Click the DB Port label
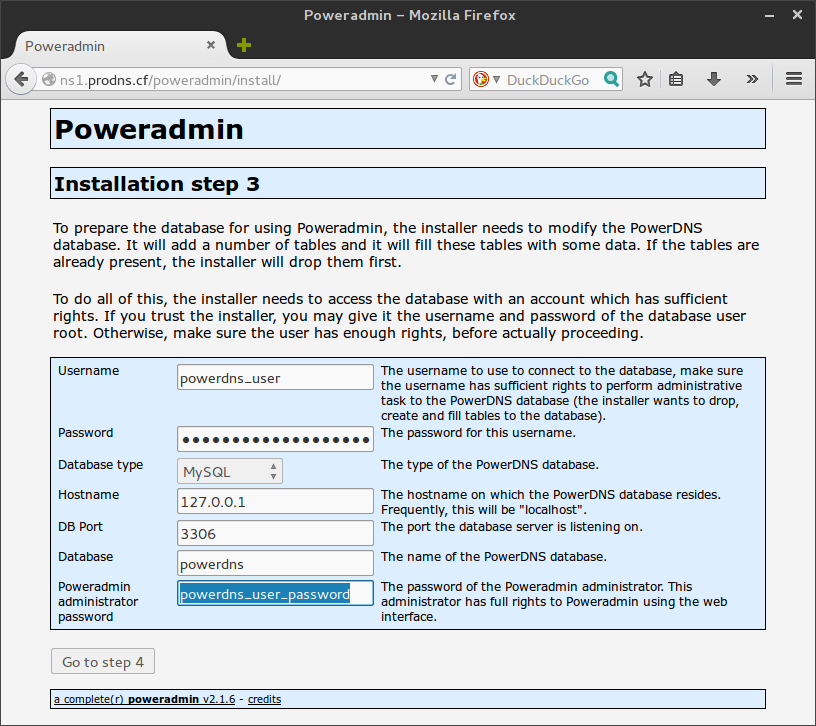The height and width of the screenshot is (726, 816). [x=80, y=527]
